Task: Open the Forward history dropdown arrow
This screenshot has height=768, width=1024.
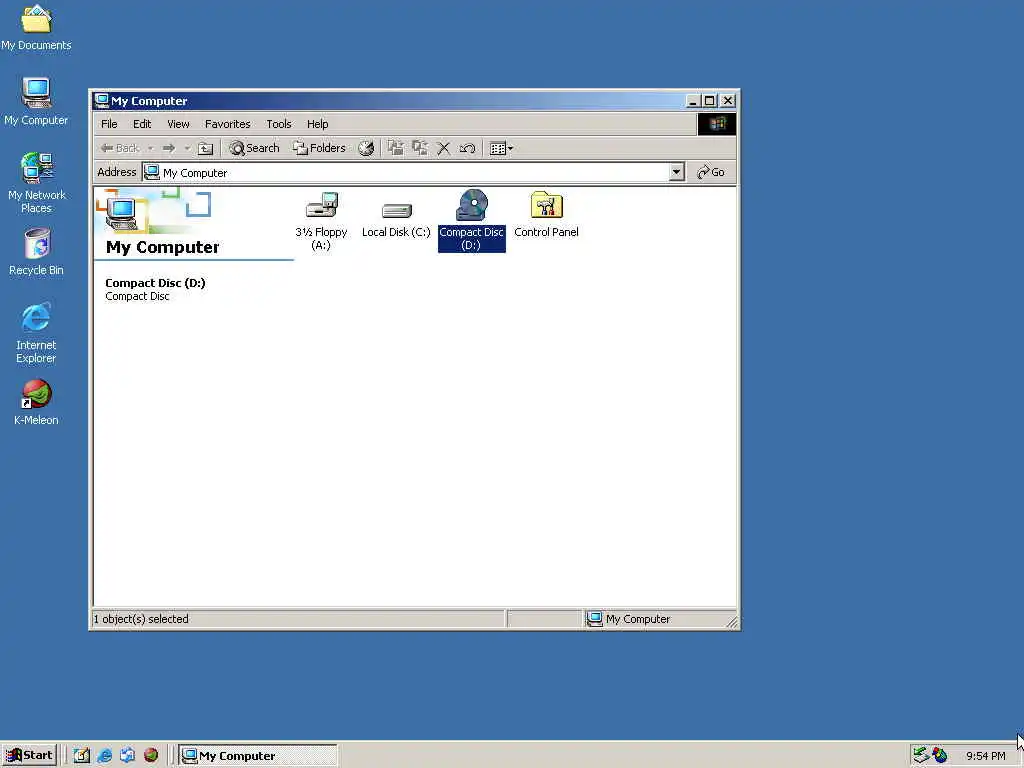Action: [187, 148]
